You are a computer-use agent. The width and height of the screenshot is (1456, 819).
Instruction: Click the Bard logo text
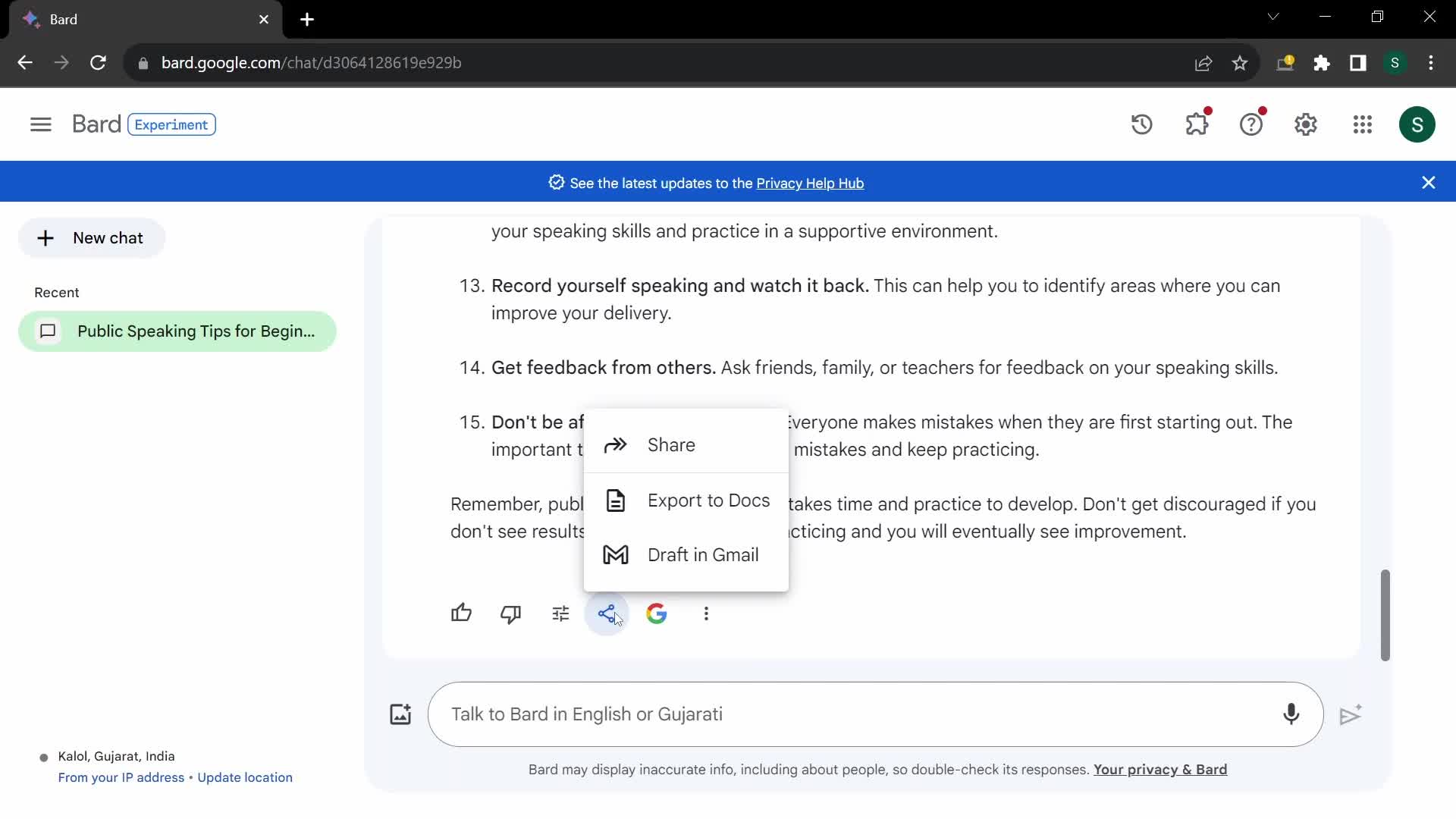[x=96, y=124]
